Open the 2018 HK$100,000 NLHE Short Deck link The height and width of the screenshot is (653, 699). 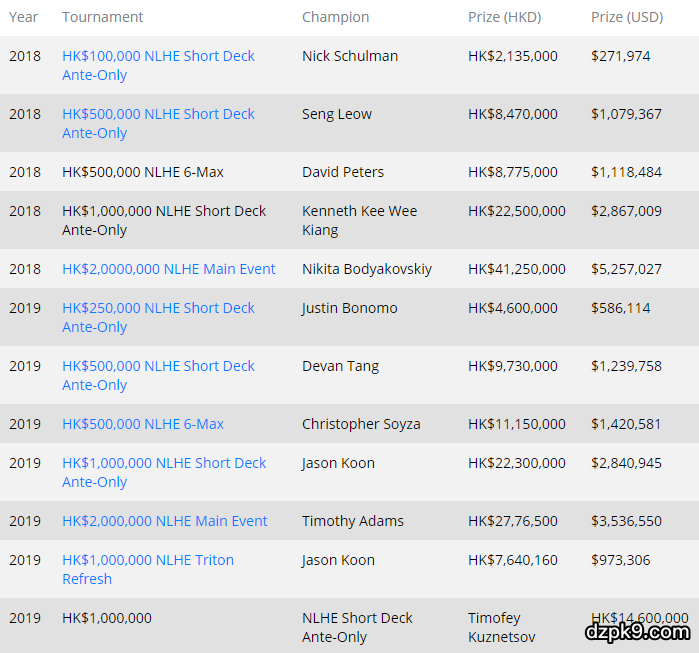click(x=158, y=57)
